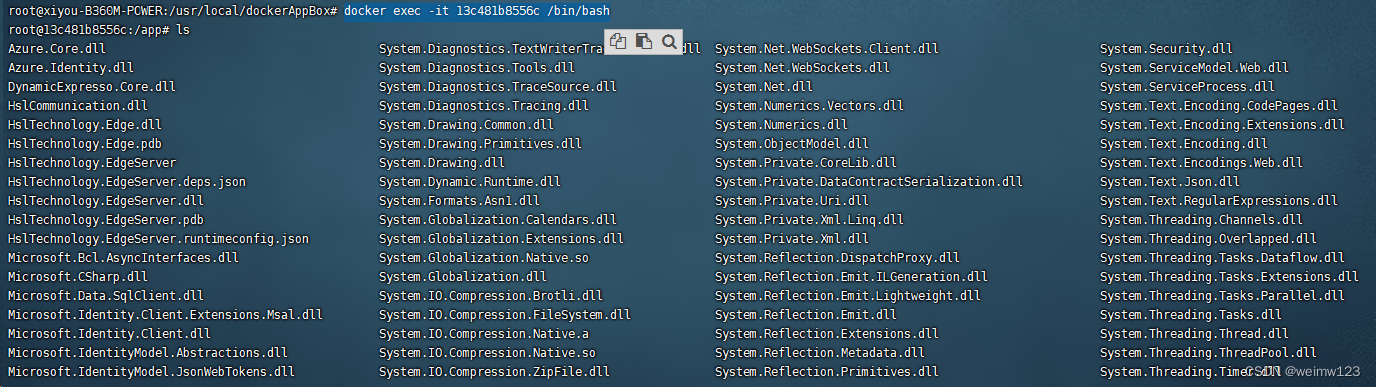Viewport: 1376px width, 387px height.
Task: Click the file System.Numerics.Vectors.dll
Action: coord(809,105)
